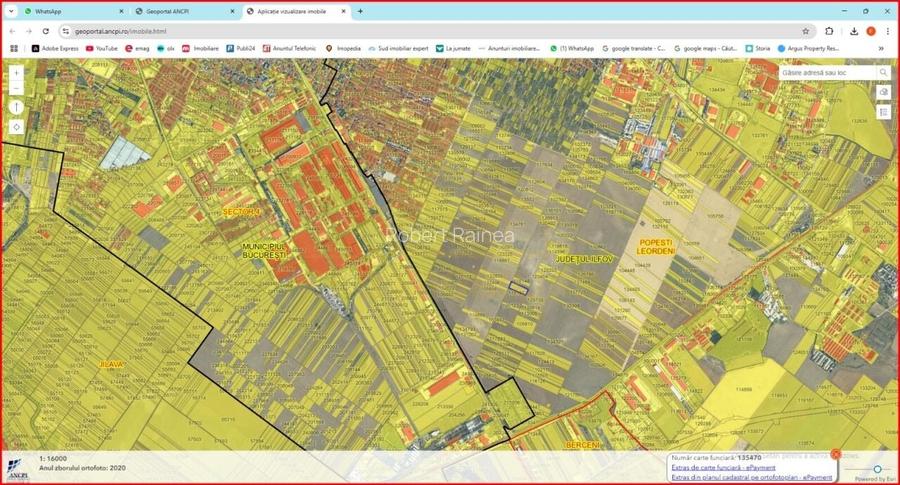Adjust the layer transparency slider handle

click(x=878, y=470)
